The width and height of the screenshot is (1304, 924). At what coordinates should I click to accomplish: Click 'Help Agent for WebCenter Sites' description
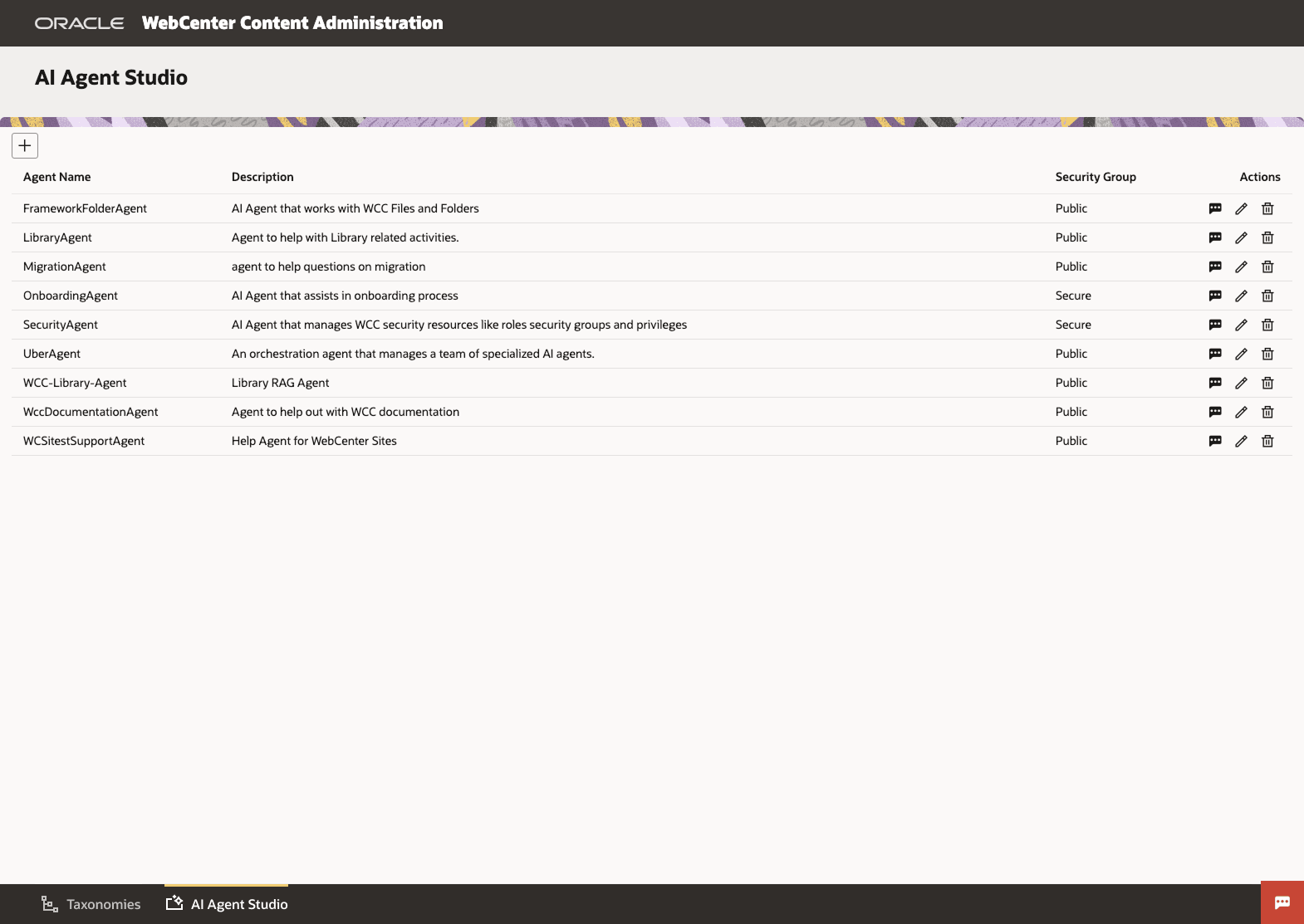[x=314, y=441]
